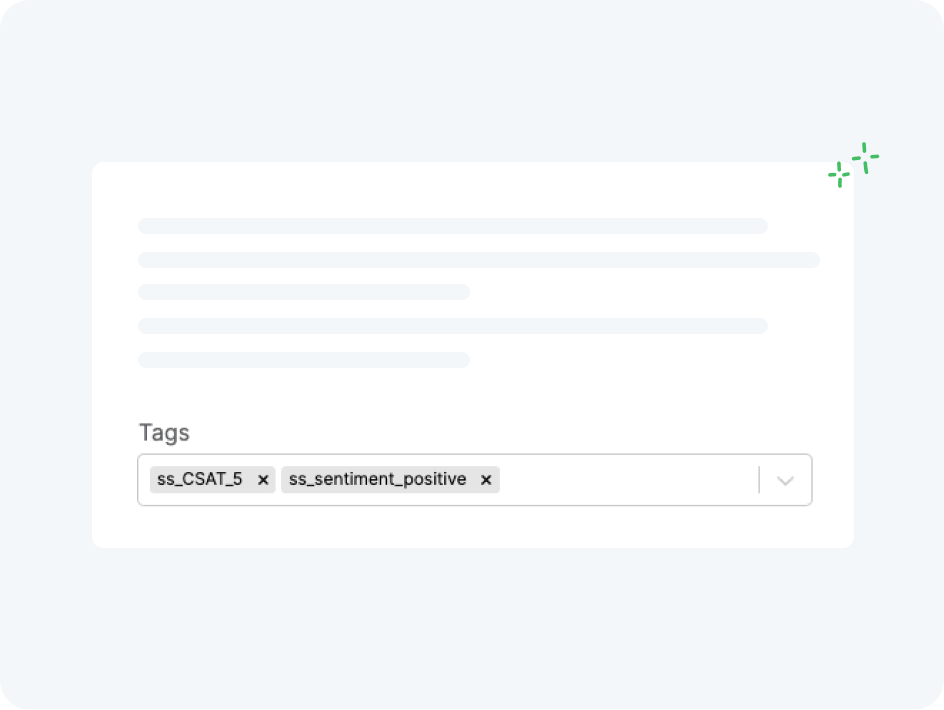Viewport: 944px width, 710px height.
Task: Click the vertical separator beside chevron
Action: (759, 480)
